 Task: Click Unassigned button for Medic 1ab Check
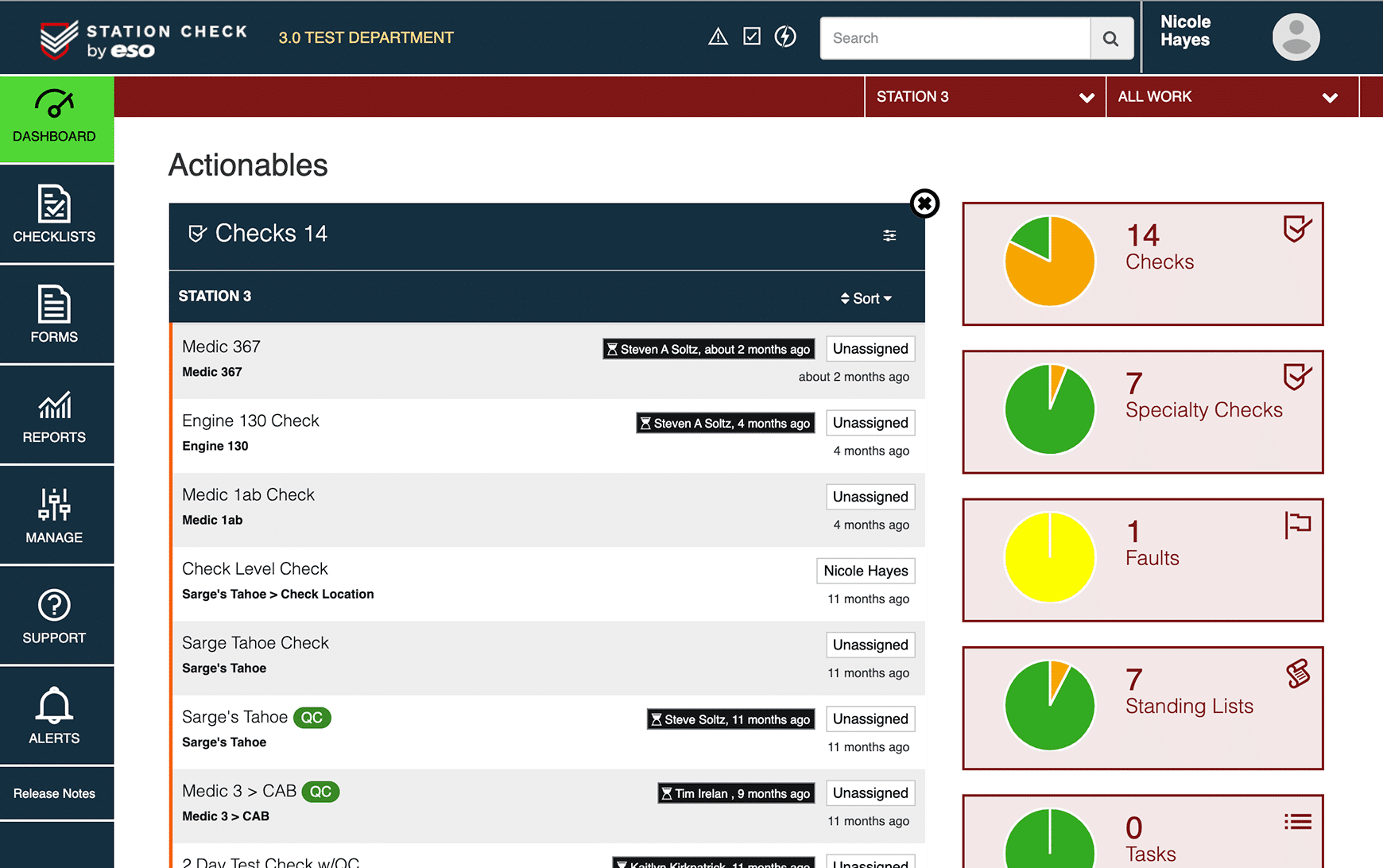pos(870,497)
